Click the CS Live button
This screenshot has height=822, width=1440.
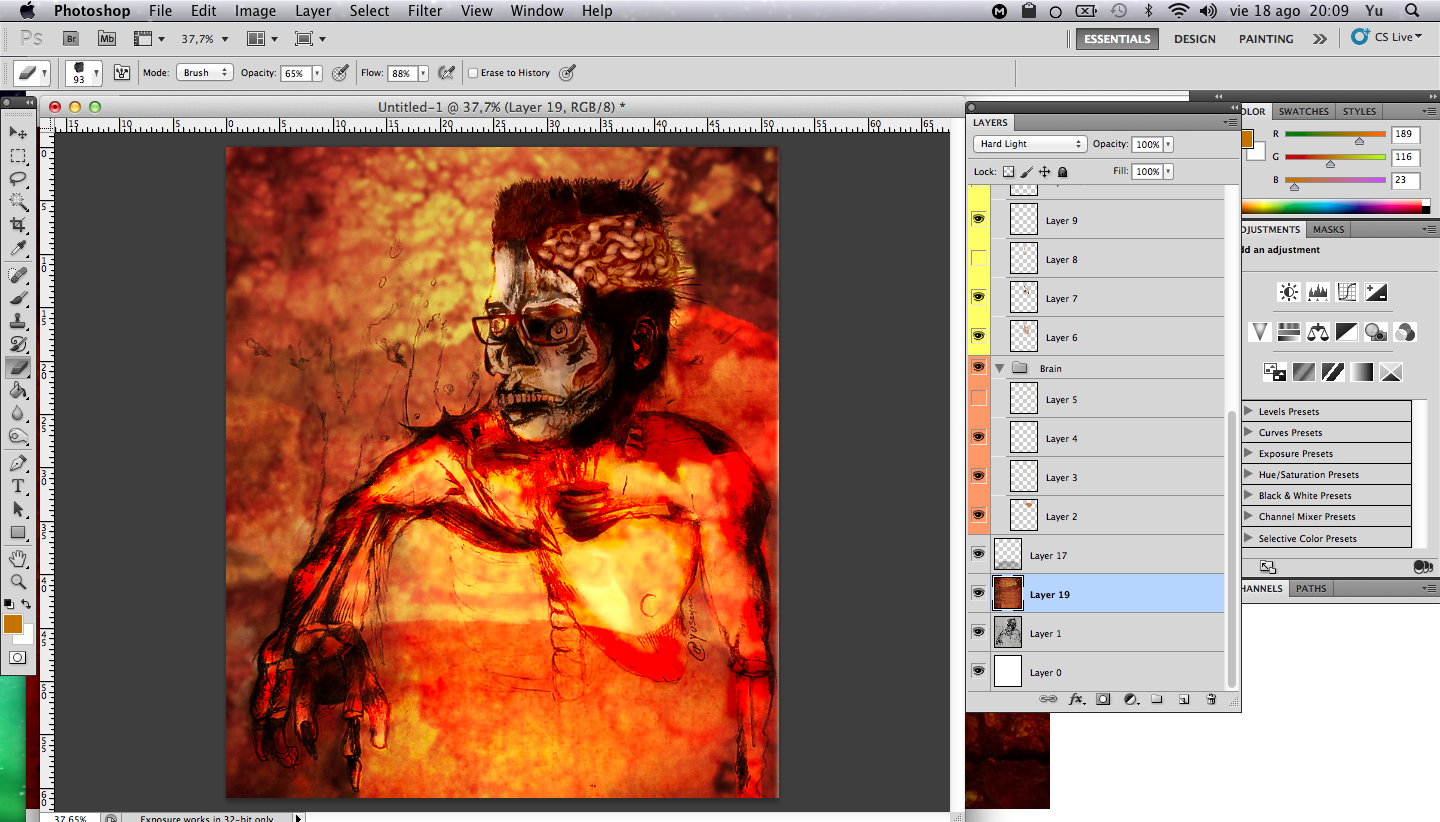click(1387, 37)
